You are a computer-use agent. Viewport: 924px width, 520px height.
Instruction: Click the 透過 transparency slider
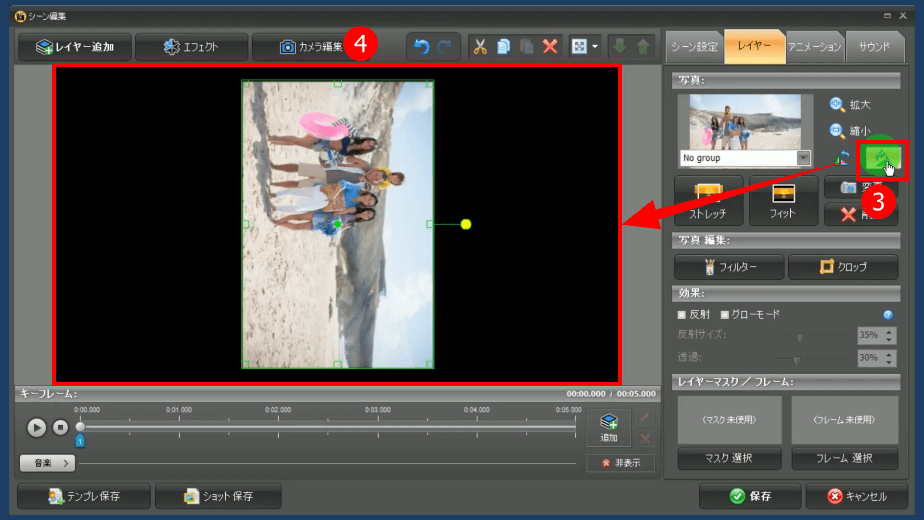pyautogui.click(x=796, y=358)
